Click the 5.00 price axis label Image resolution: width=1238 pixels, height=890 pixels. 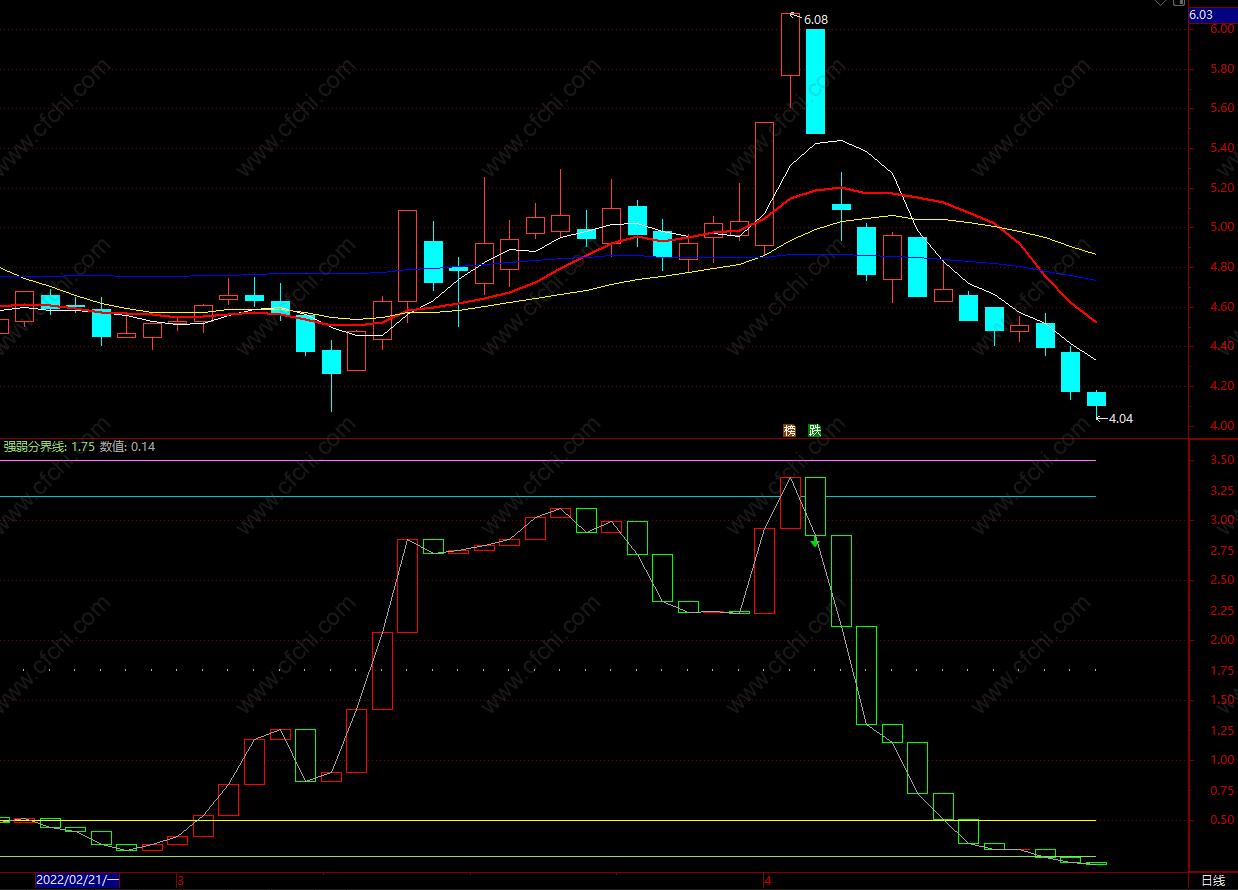1221,227
